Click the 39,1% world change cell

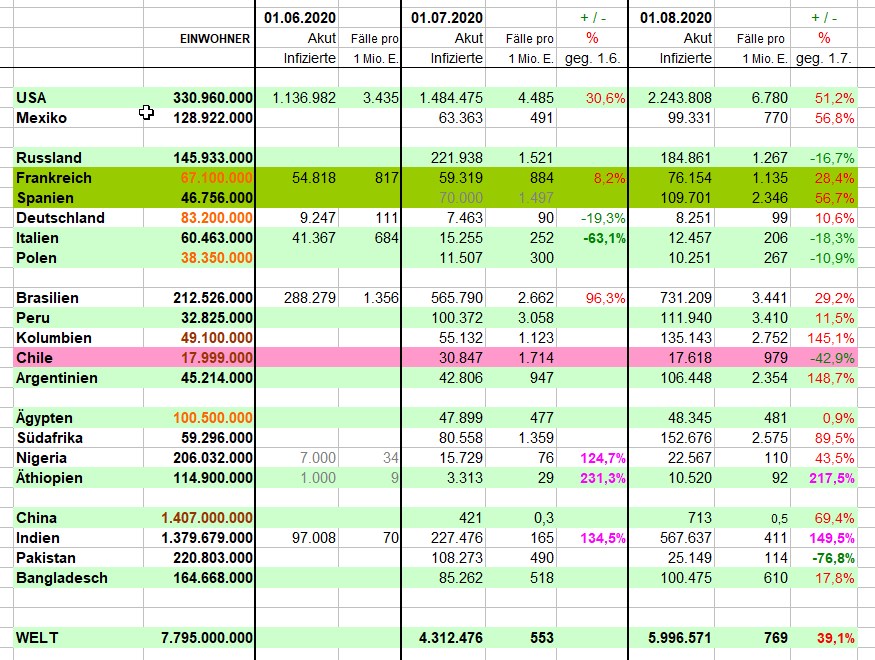tap(824, 638)
